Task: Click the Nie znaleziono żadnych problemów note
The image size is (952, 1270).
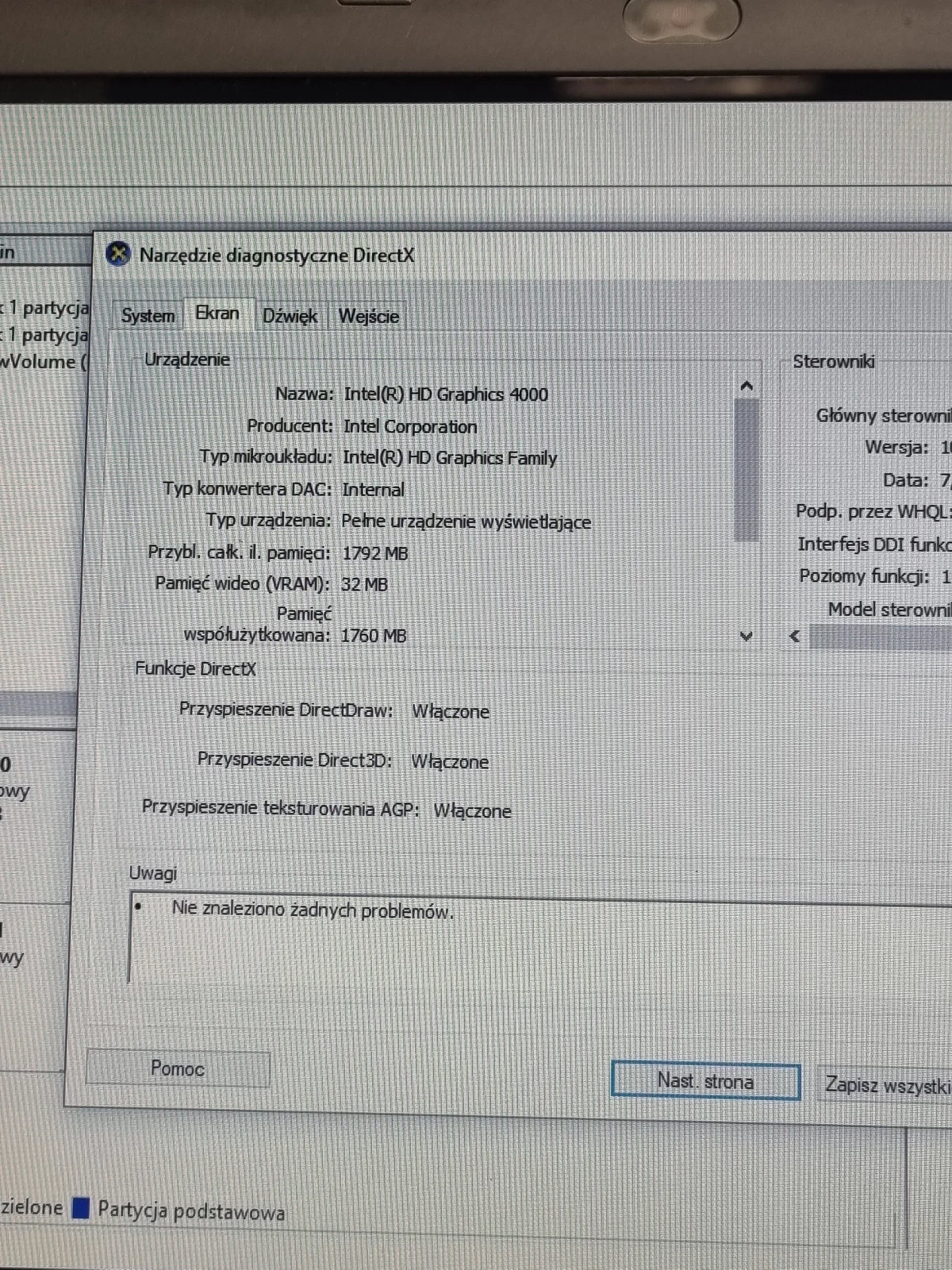Action: pos(313,910)
